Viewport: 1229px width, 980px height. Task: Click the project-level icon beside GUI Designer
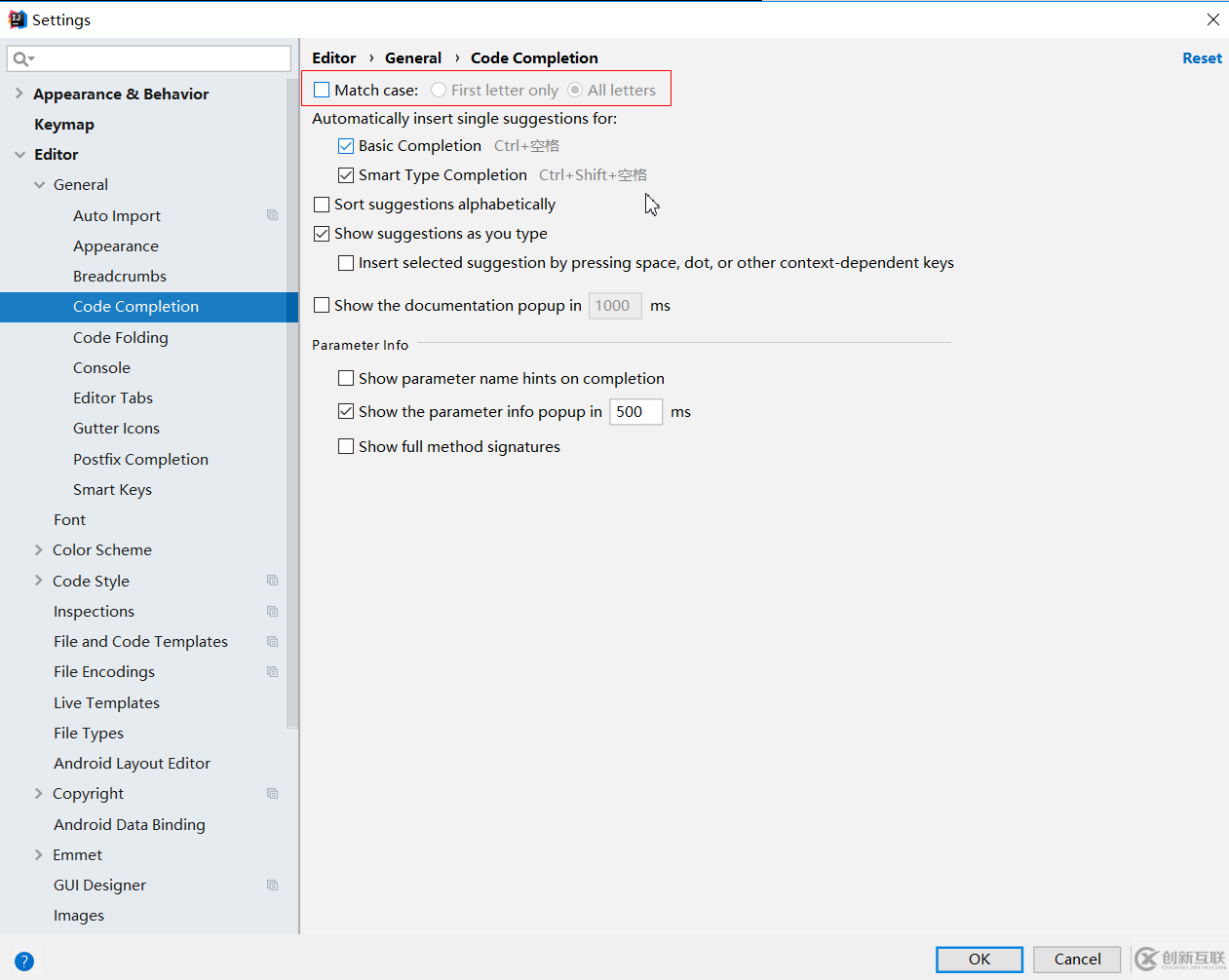click(x=273, y=886)
